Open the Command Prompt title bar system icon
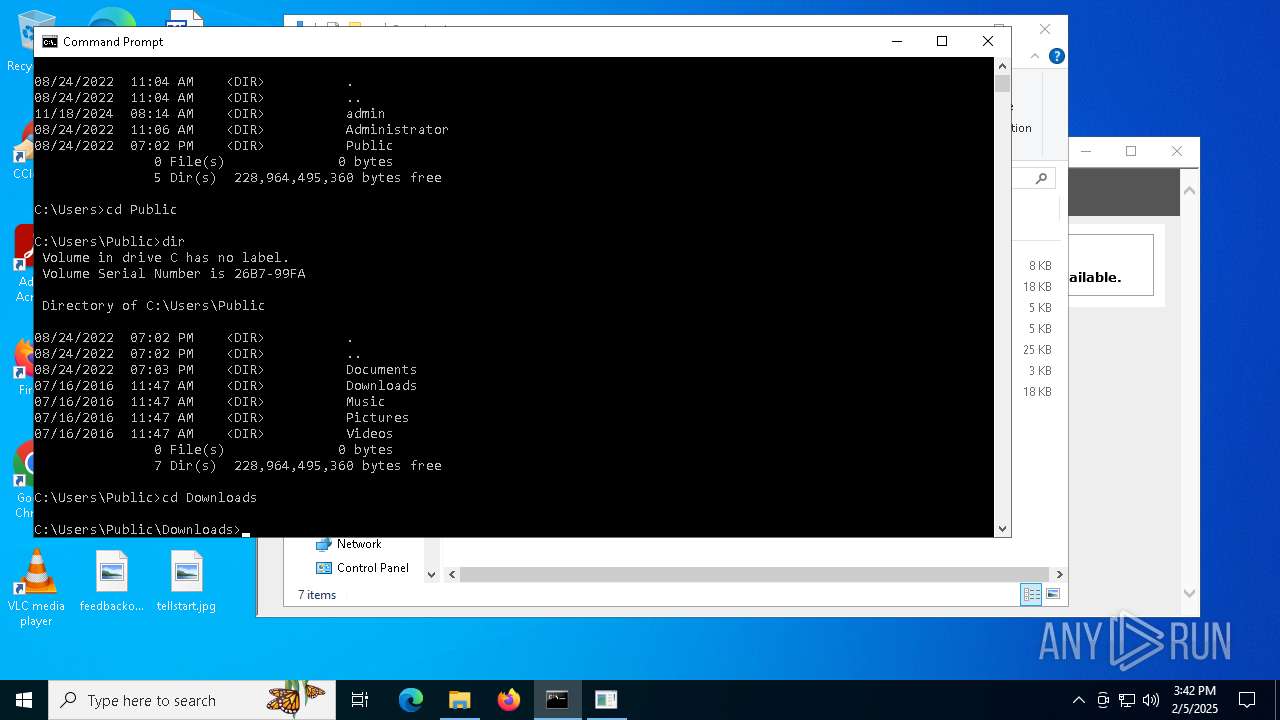 (49, 42)
